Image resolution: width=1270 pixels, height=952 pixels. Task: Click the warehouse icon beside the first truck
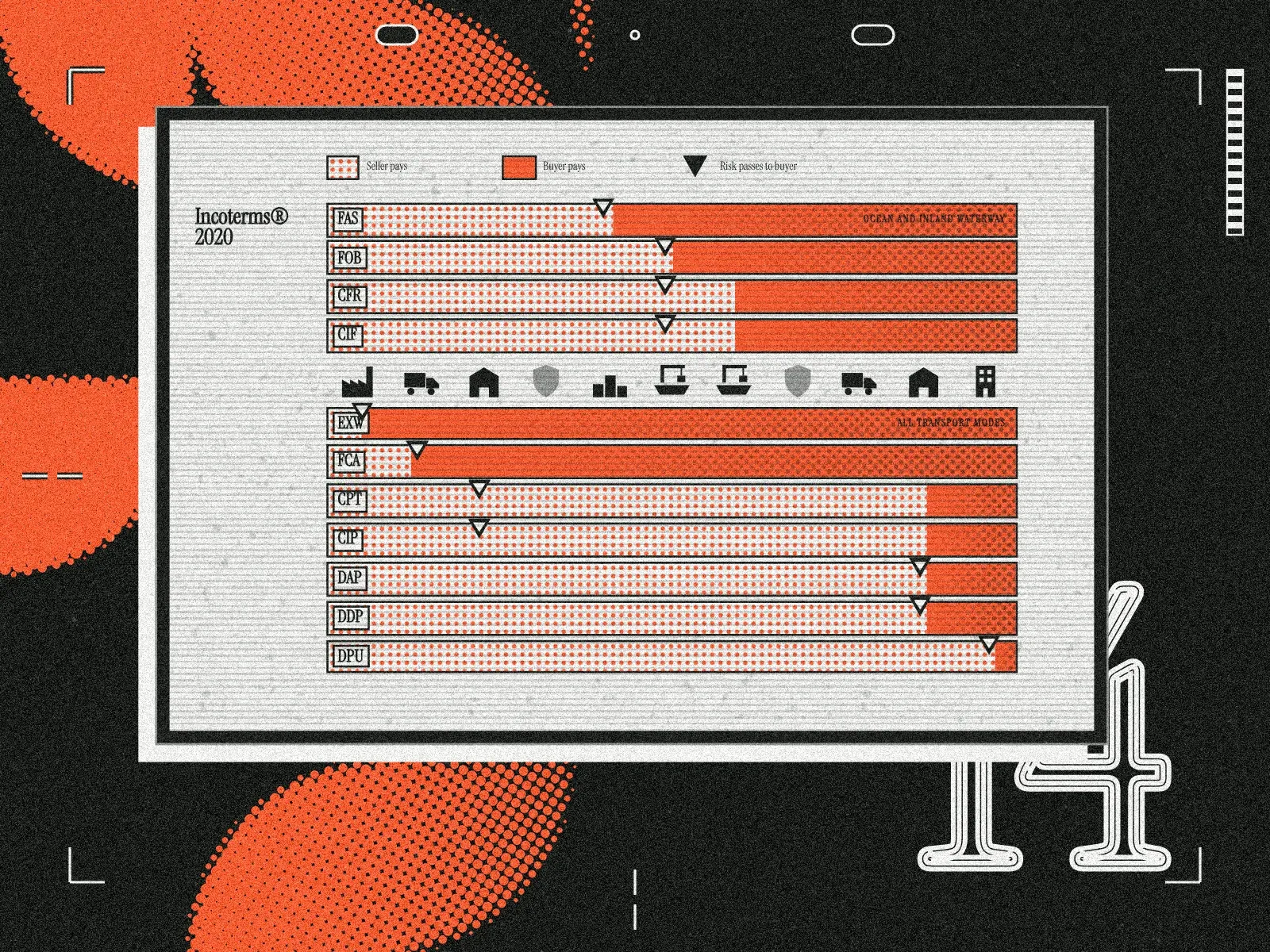click(x=483, y=382)
